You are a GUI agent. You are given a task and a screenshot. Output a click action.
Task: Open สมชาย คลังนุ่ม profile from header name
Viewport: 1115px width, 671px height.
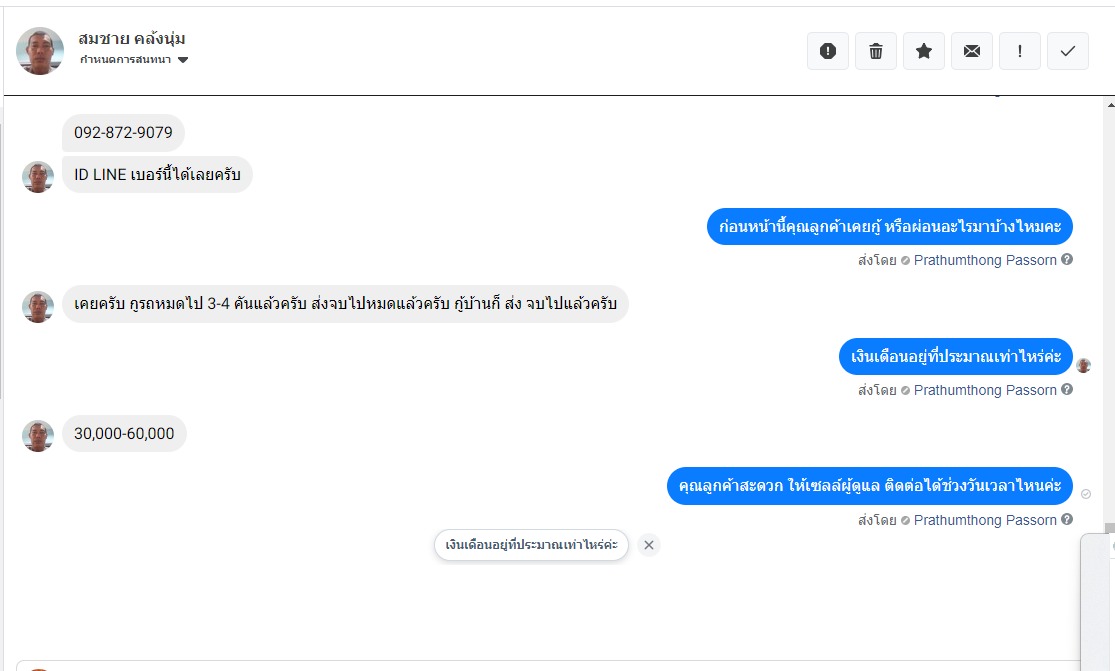[x=132, y=39]
